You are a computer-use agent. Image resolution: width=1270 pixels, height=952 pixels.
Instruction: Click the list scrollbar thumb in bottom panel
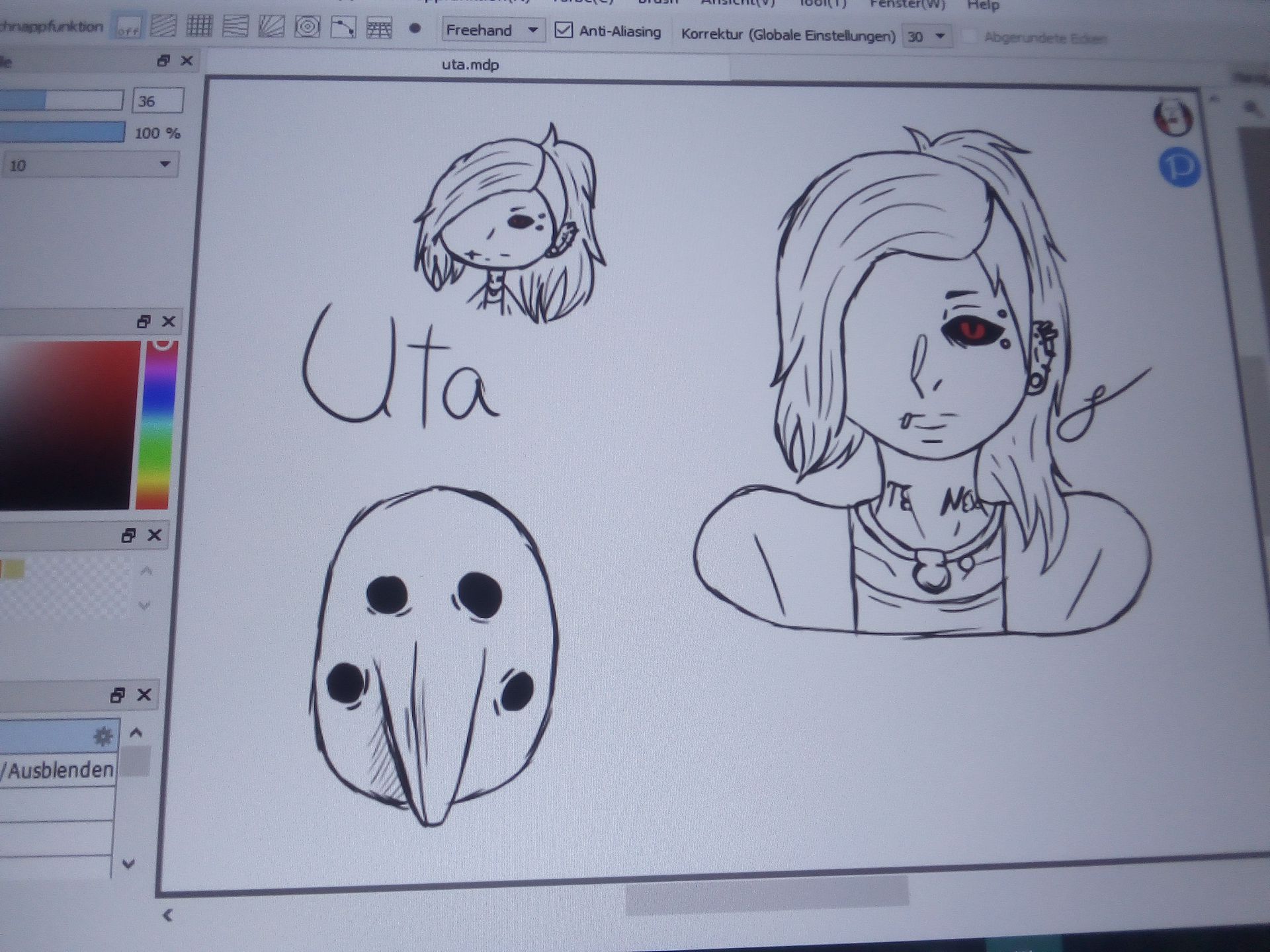(136, 762)
